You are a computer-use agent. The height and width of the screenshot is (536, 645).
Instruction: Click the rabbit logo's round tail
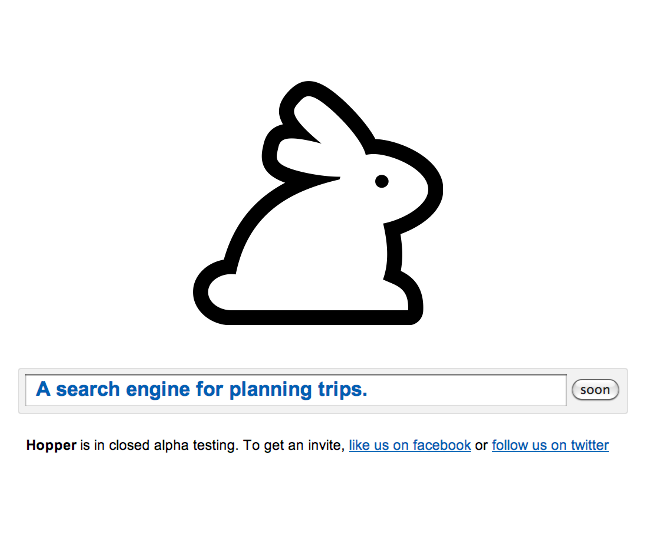pos(216,290)
